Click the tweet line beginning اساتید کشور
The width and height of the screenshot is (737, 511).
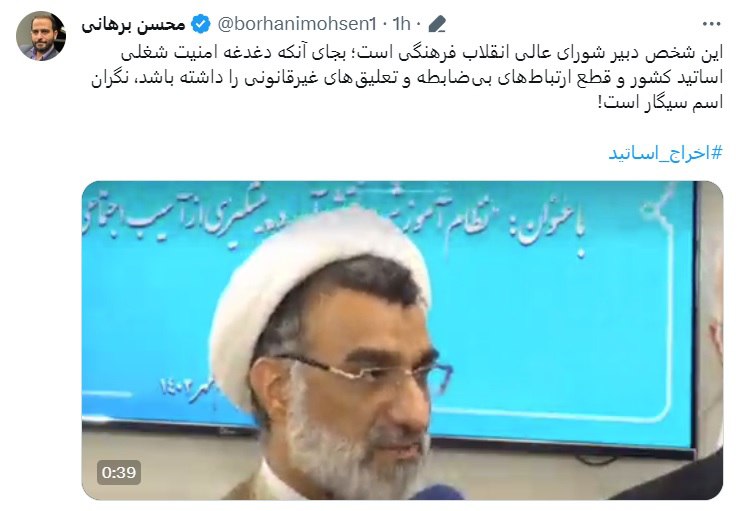coord(407,79)
